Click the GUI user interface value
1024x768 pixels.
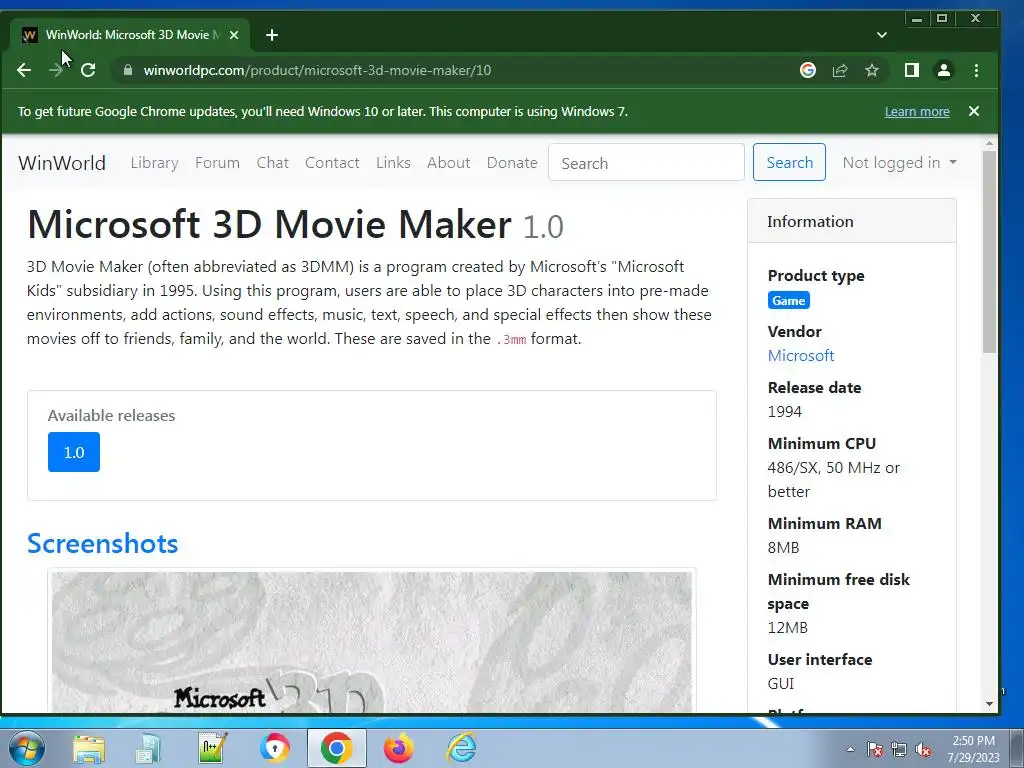point(780,684)
